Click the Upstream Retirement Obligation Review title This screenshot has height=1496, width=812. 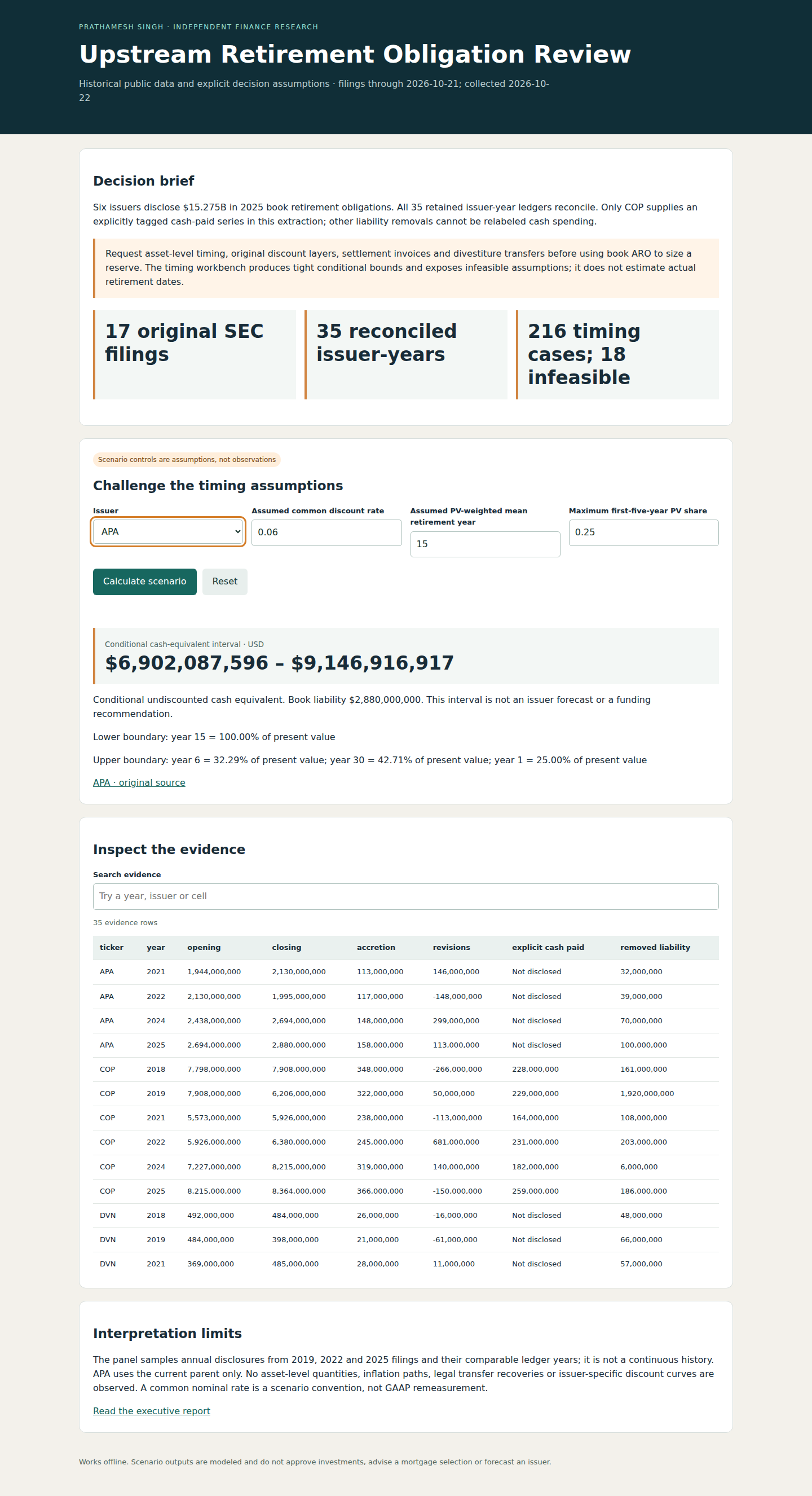coord(355,54)
